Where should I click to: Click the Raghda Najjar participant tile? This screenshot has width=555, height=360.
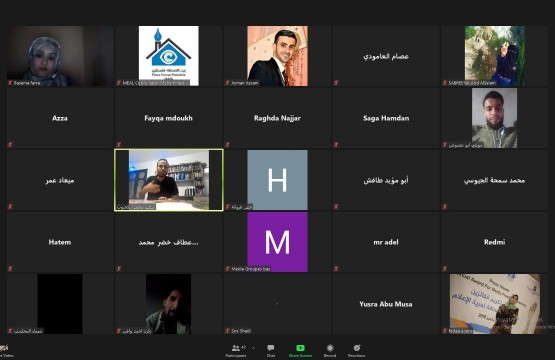pos(277,118)
